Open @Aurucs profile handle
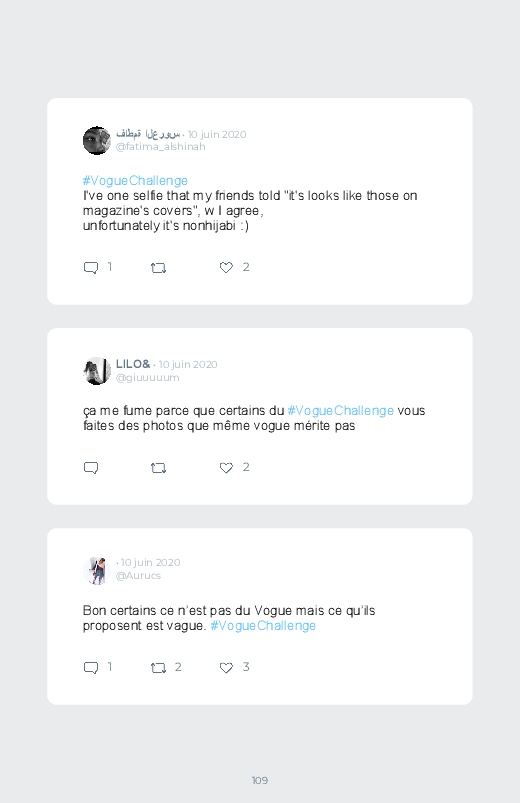Image resolution: width=520 pixels, height=803 pixels. 138,576
